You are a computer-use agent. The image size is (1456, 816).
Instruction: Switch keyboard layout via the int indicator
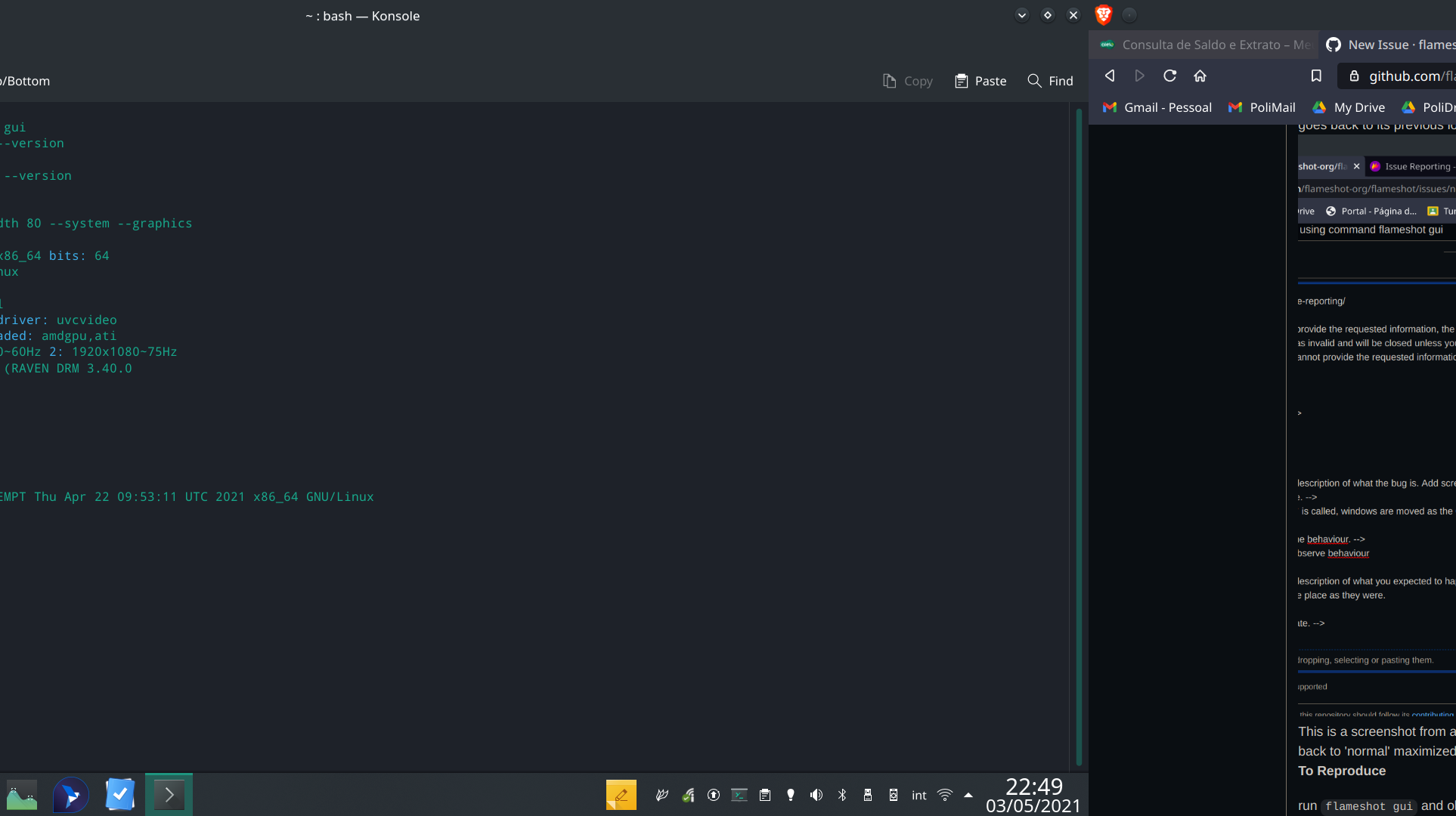point(919,795)
